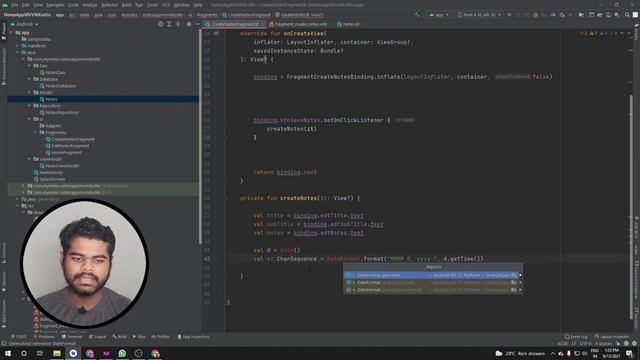This screenshot has width=640, height=360.
Task: Open SplashScreen in project tree
Action: point(49,179)
